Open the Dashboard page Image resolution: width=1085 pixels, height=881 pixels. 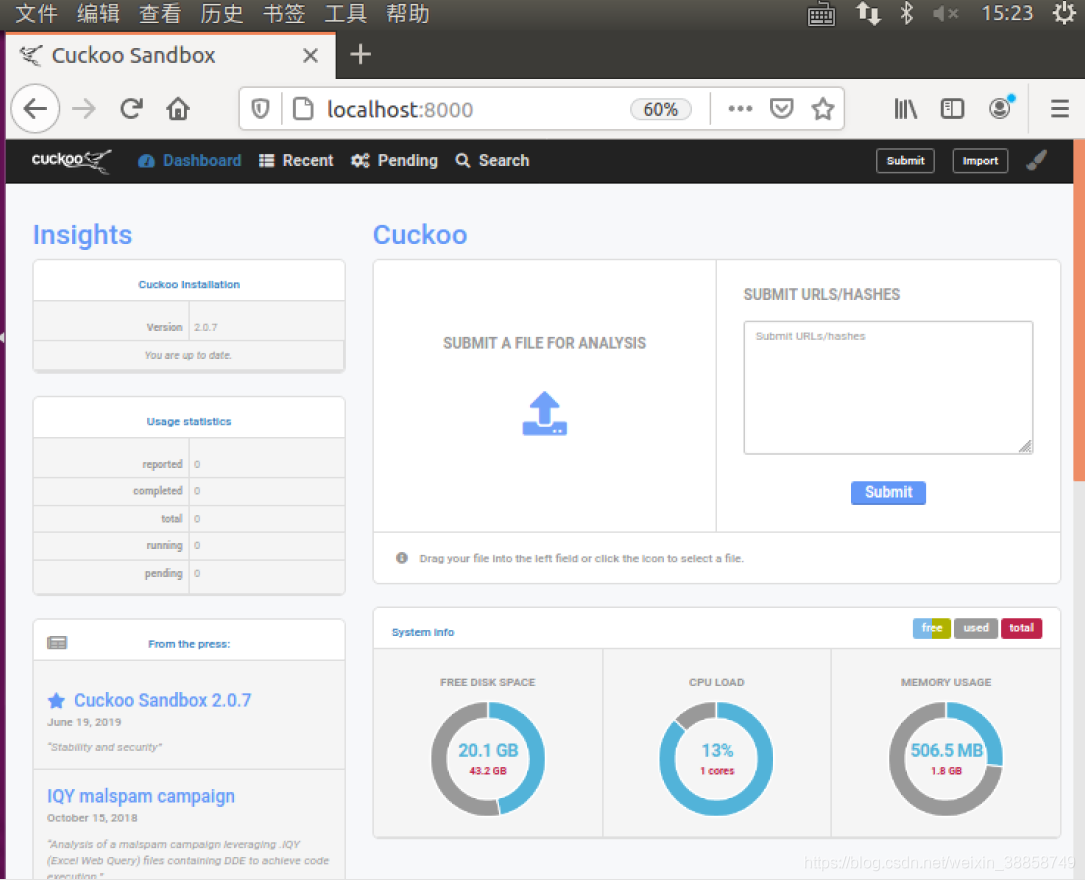click(x=190, y=161)
